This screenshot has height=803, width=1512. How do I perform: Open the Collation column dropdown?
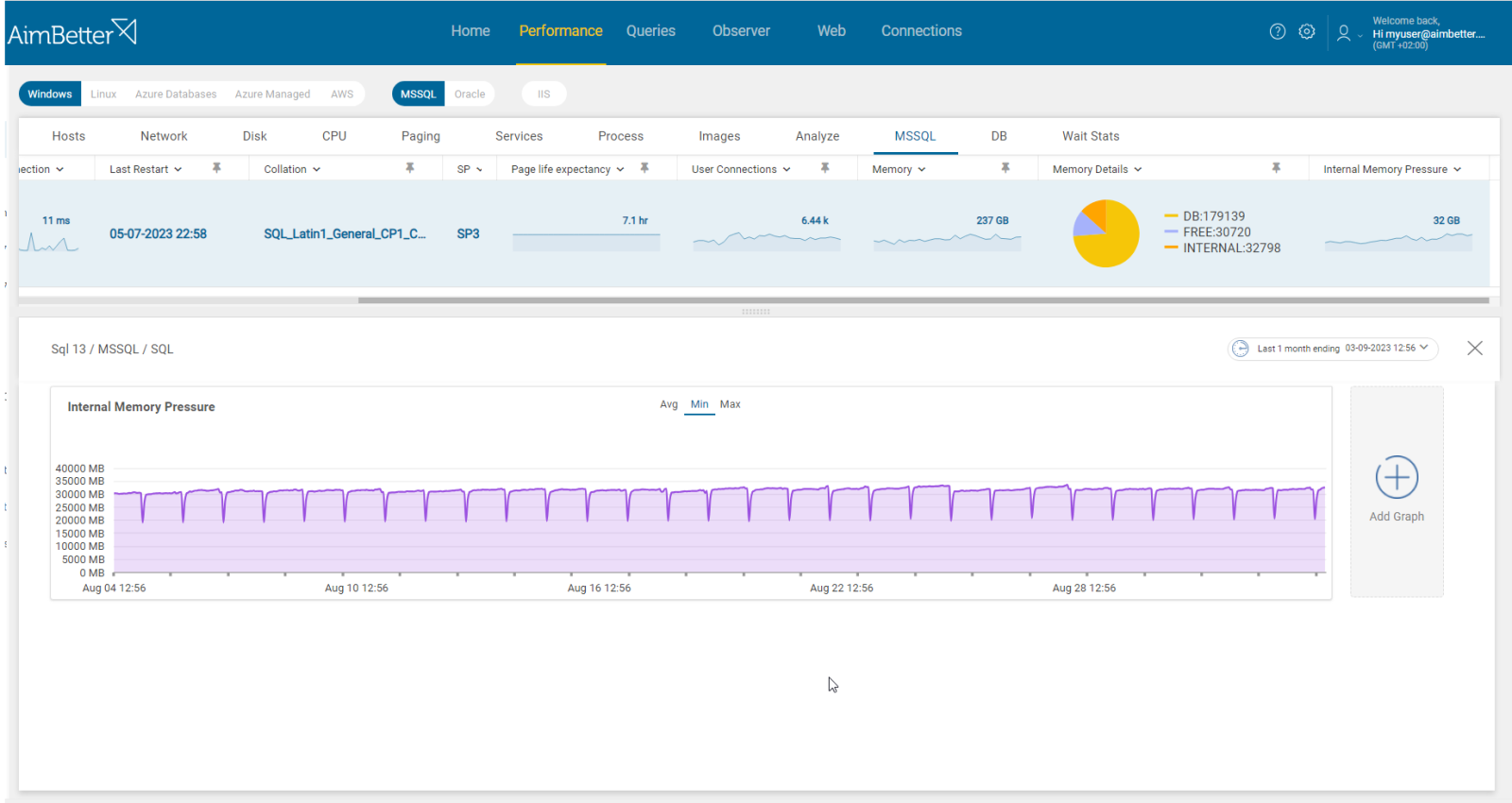(x=317, y=169)
